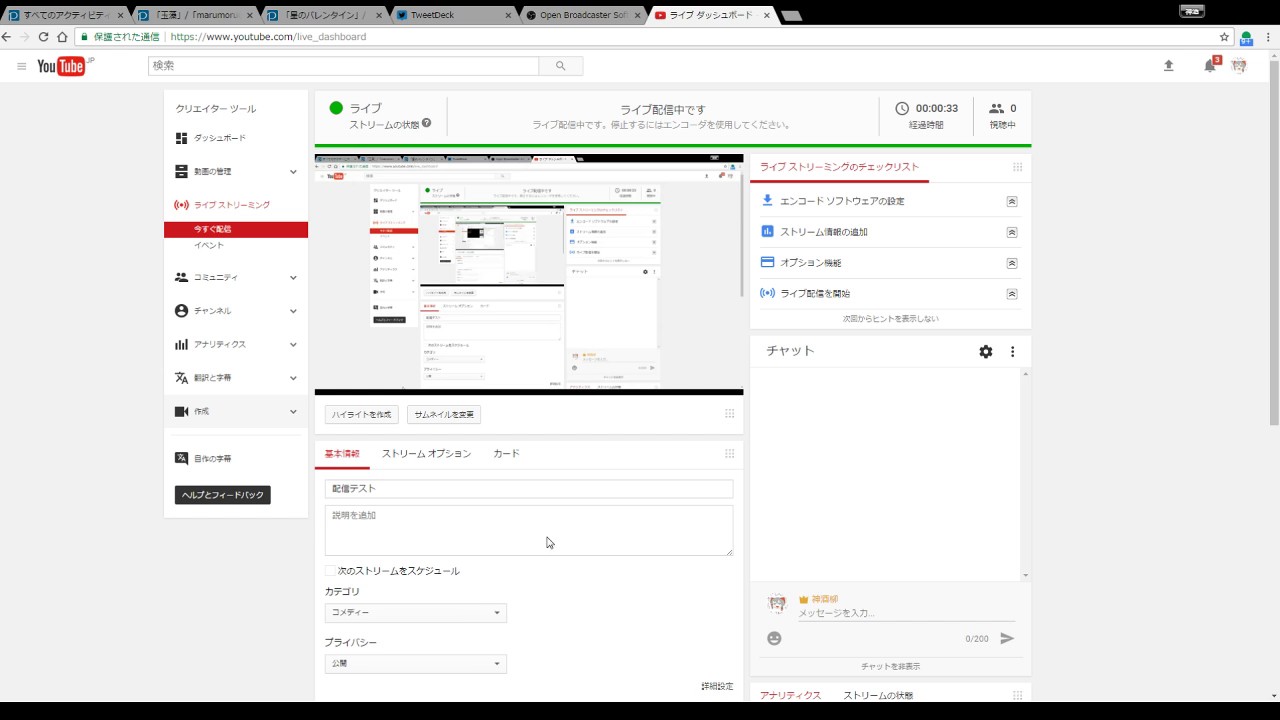The image size is (1280, 720).
Task: Collapse ストリーム情報の追加 checklist item
Action: [1012, 232]
